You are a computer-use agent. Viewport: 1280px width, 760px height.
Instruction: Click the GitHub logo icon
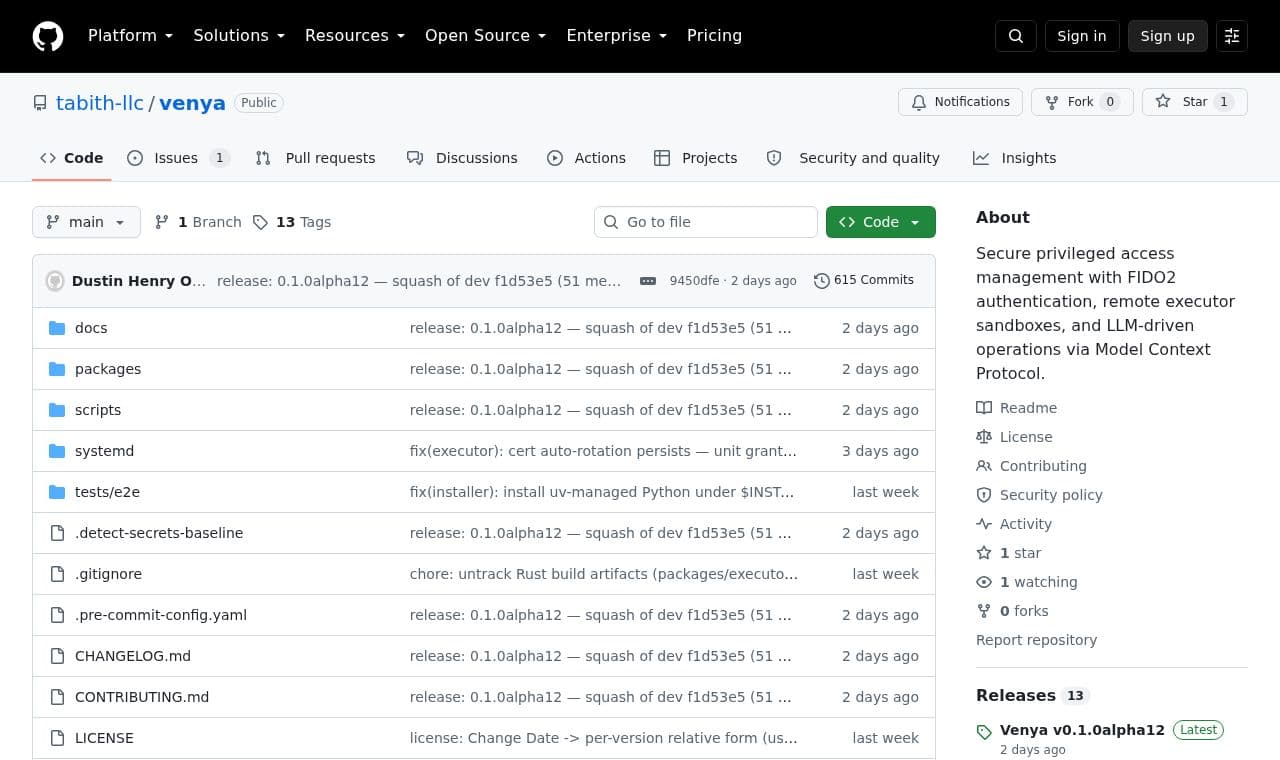tap(48, 36)
